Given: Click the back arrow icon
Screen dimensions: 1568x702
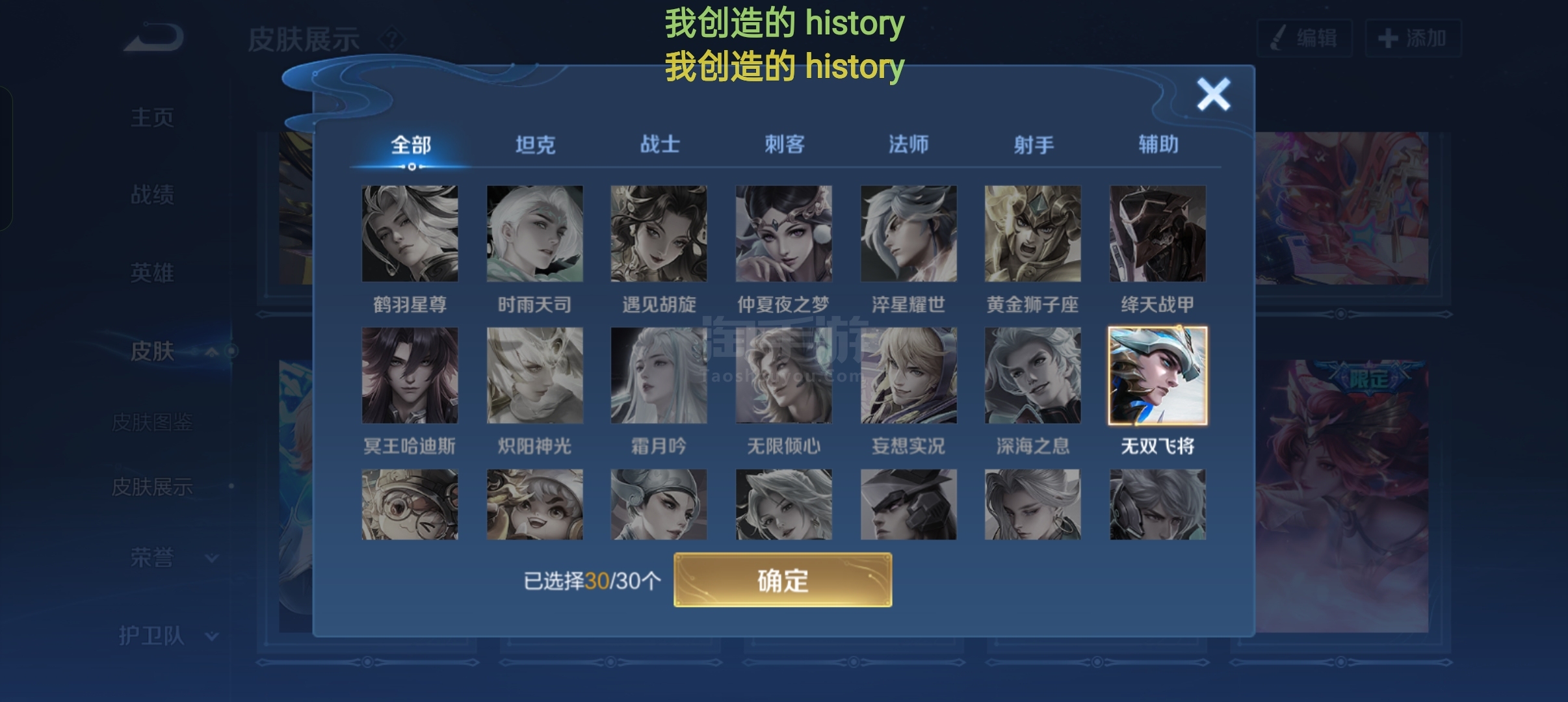Looking at the screenshot, I should pos(154,38).
